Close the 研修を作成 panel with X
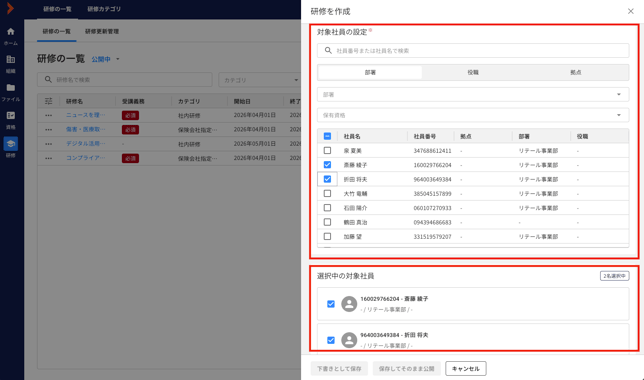This screenshot has height=380, width=644. click(631, 11)
